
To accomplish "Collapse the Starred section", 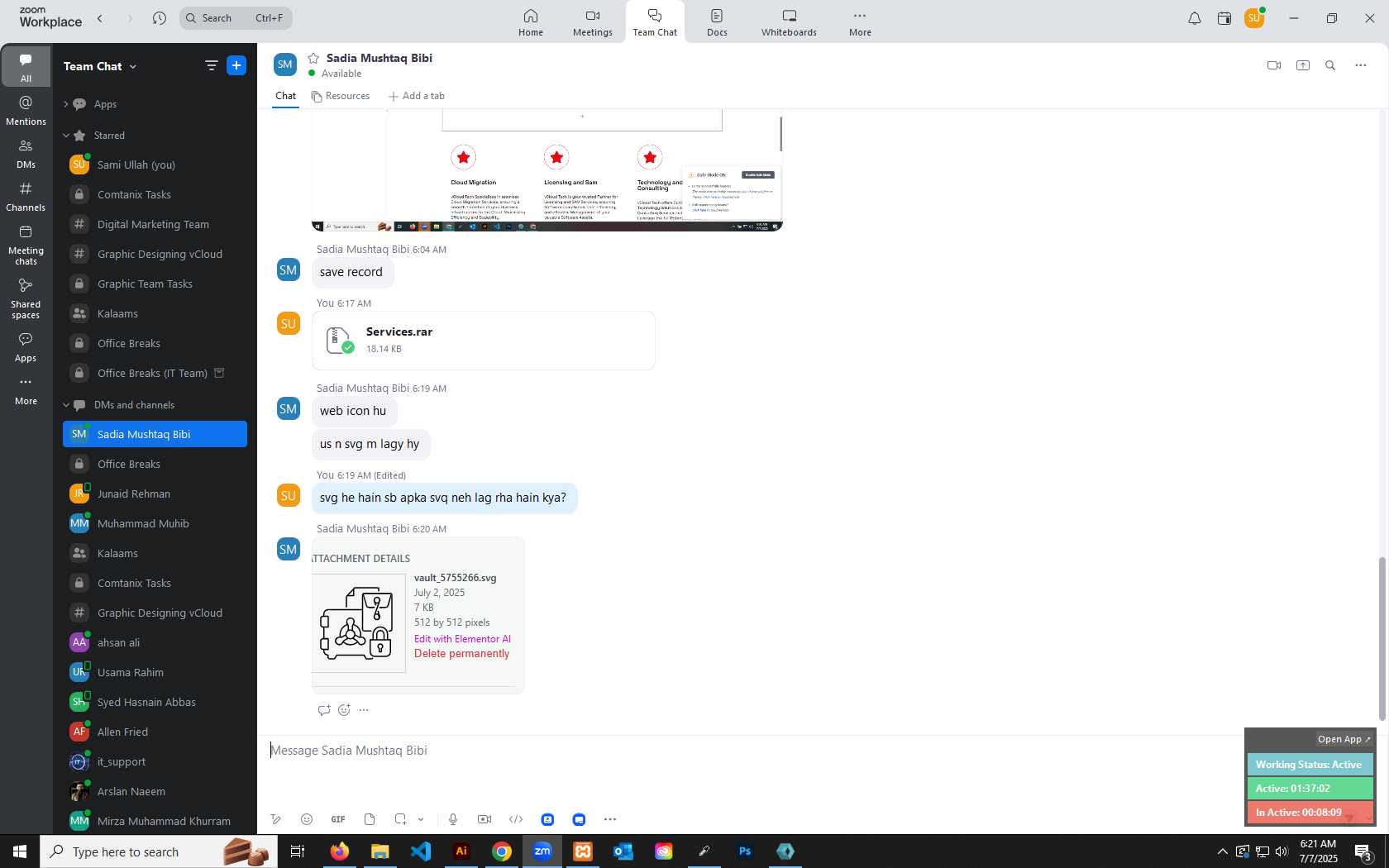I will 65,136.
